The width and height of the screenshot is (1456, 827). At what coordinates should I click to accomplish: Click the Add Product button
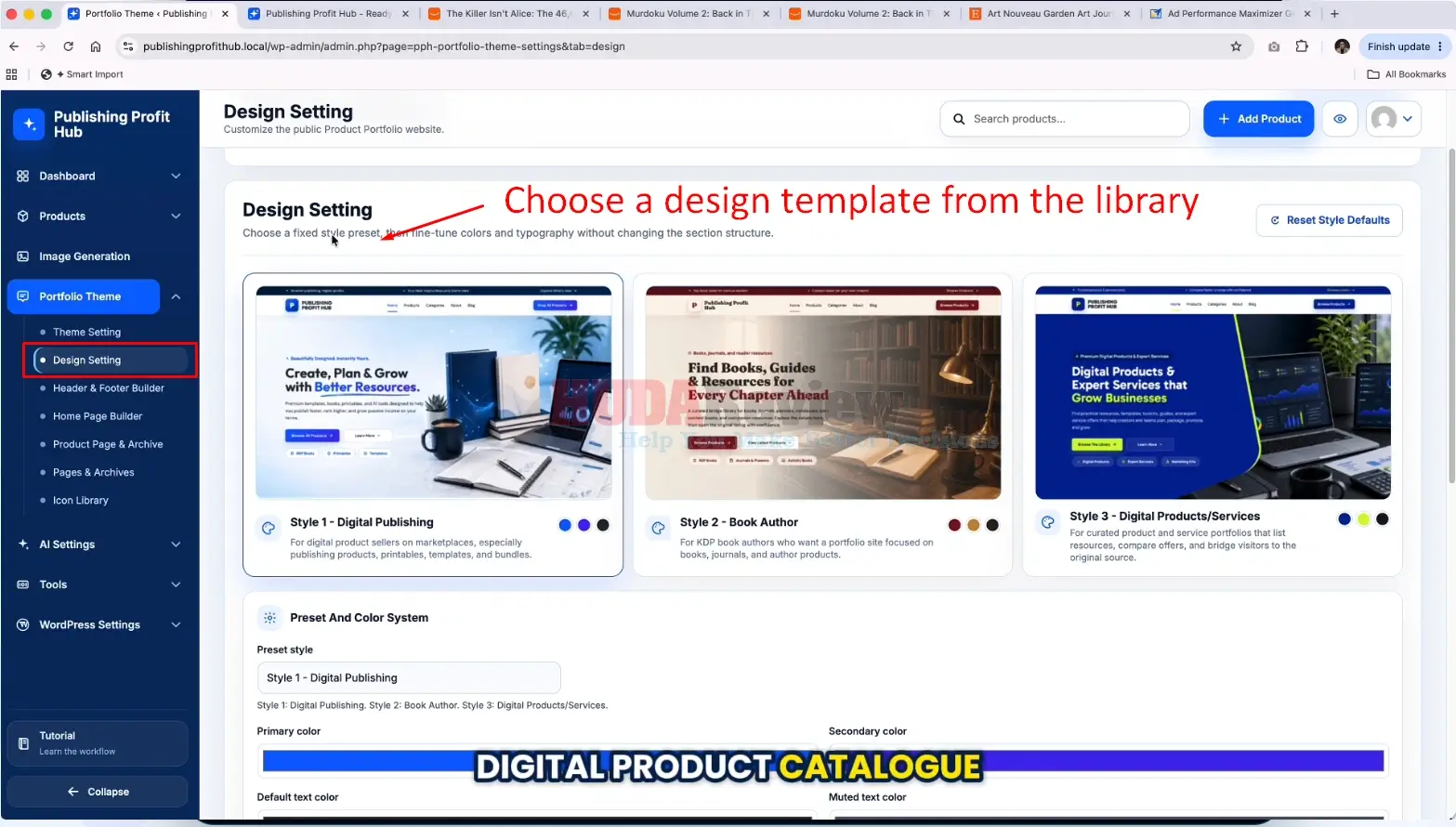click(x=1259, y=119)
